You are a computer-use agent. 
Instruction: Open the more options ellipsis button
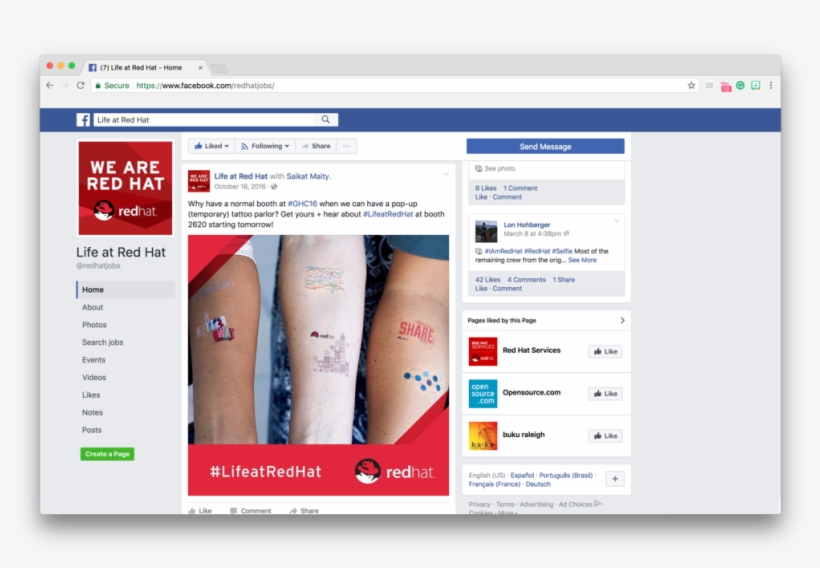(347, 146)
